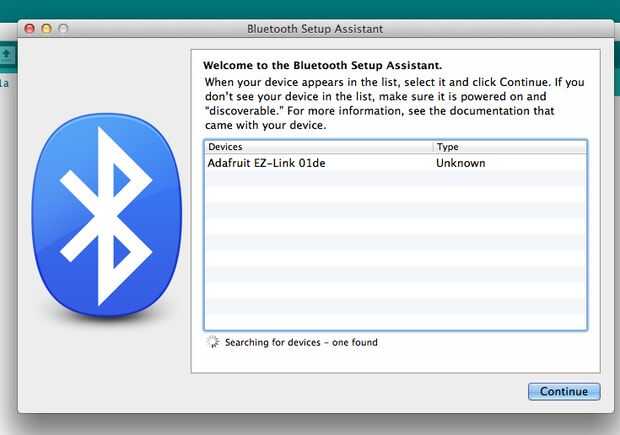Image resolution: width=620 pixels, height=435 pixels.
Task: Close the Bluetooth Setup Assistant window
Action: [x=30, y=28]
